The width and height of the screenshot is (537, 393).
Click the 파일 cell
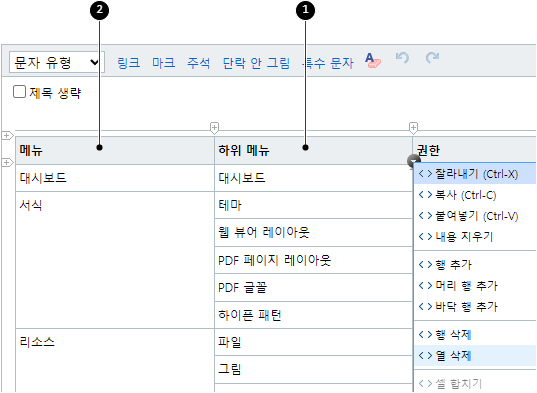point(313,342)
